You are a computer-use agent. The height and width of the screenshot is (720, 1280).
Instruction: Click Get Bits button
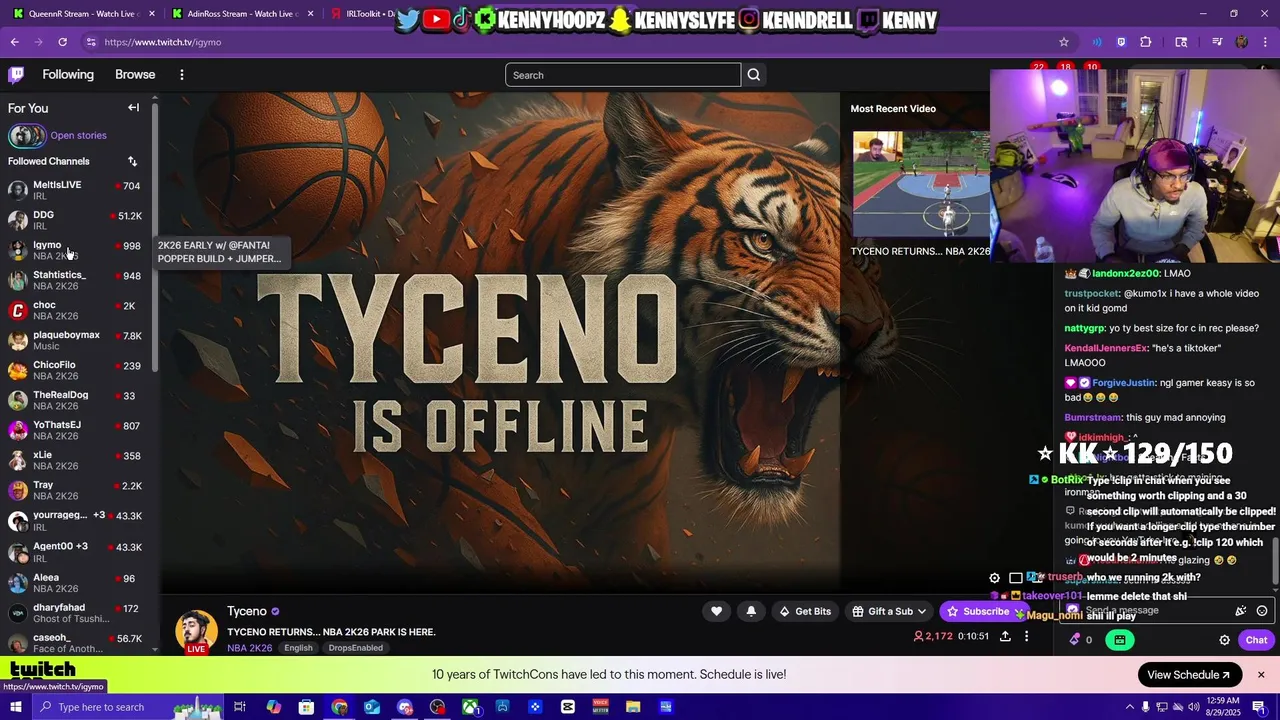(805, 611)
